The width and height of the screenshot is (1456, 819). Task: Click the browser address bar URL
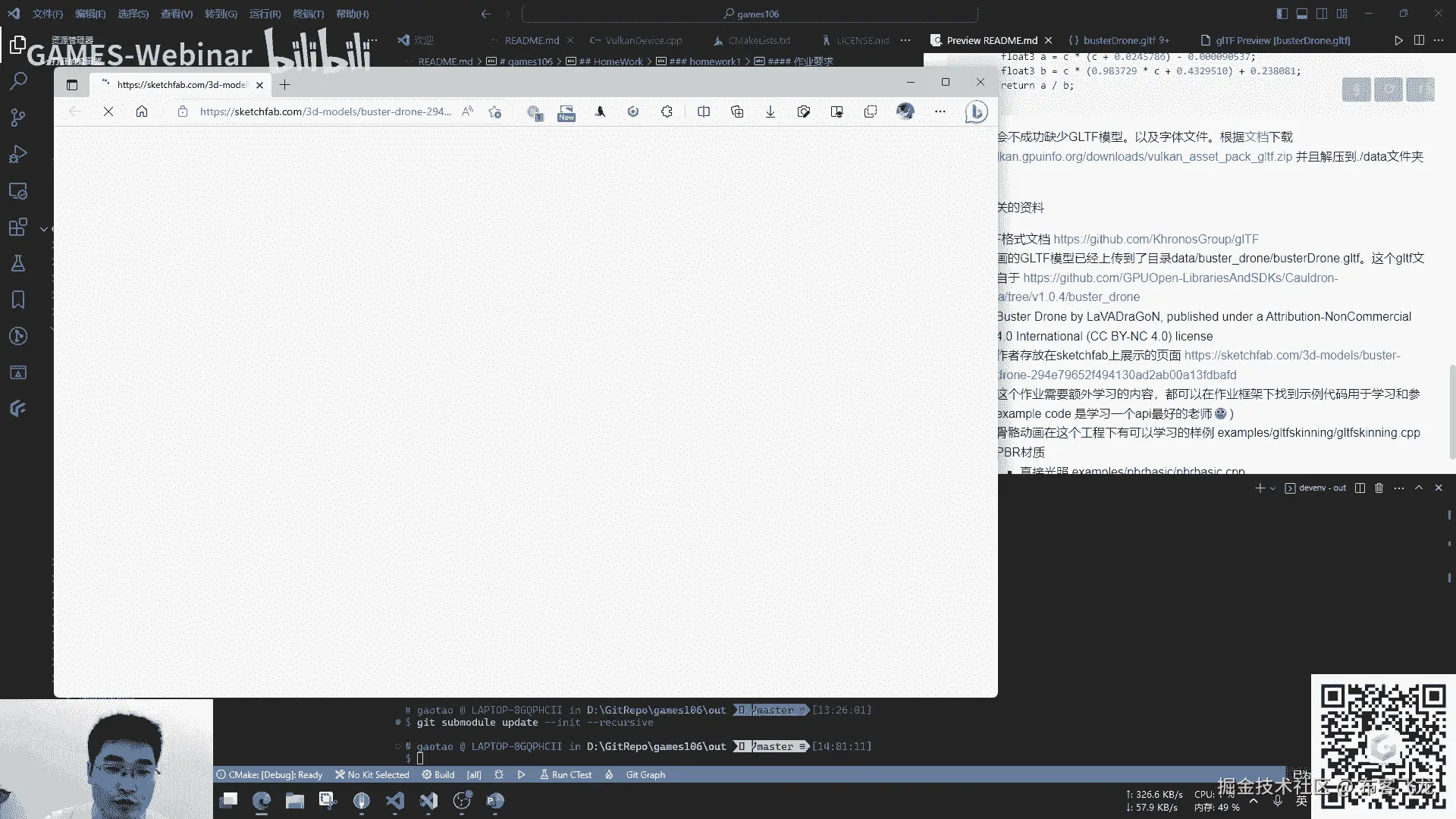pyautogui.click(x=326, y=111)
